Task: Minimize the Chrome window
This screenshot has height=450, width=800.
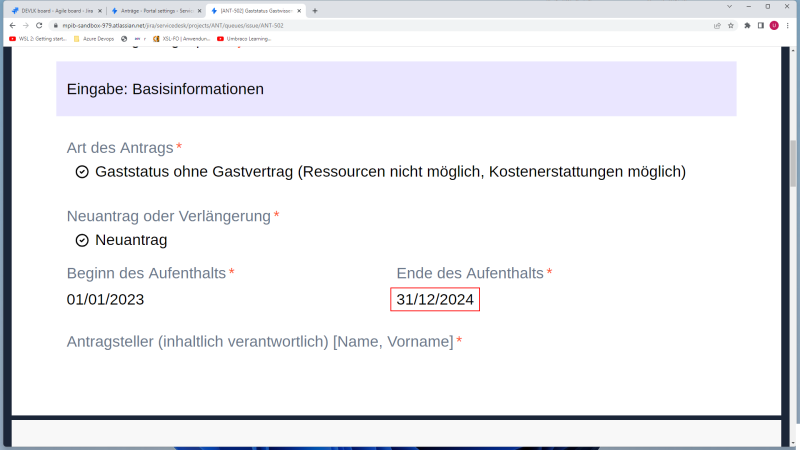Action: [x=749, y=7]
